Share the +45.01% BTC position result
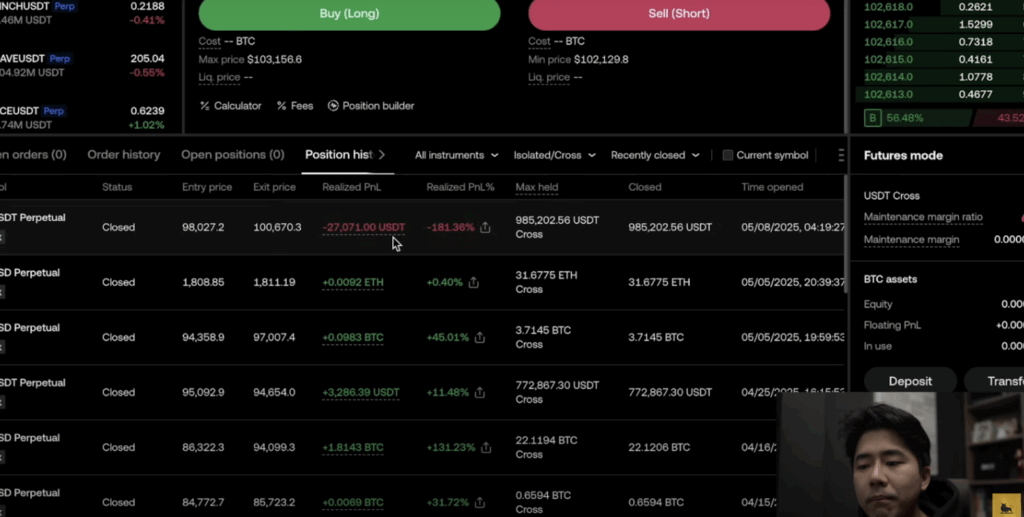The height and width of the screenshot is (517, 1024). click(x=480, y=338)
